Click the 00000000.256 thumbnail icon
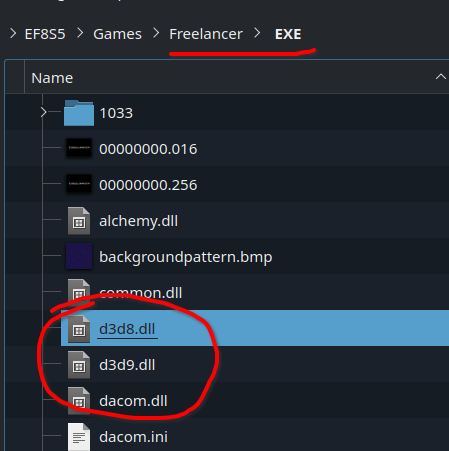The width and height of the screenshot is (449, 451). [x=79, y=184]
